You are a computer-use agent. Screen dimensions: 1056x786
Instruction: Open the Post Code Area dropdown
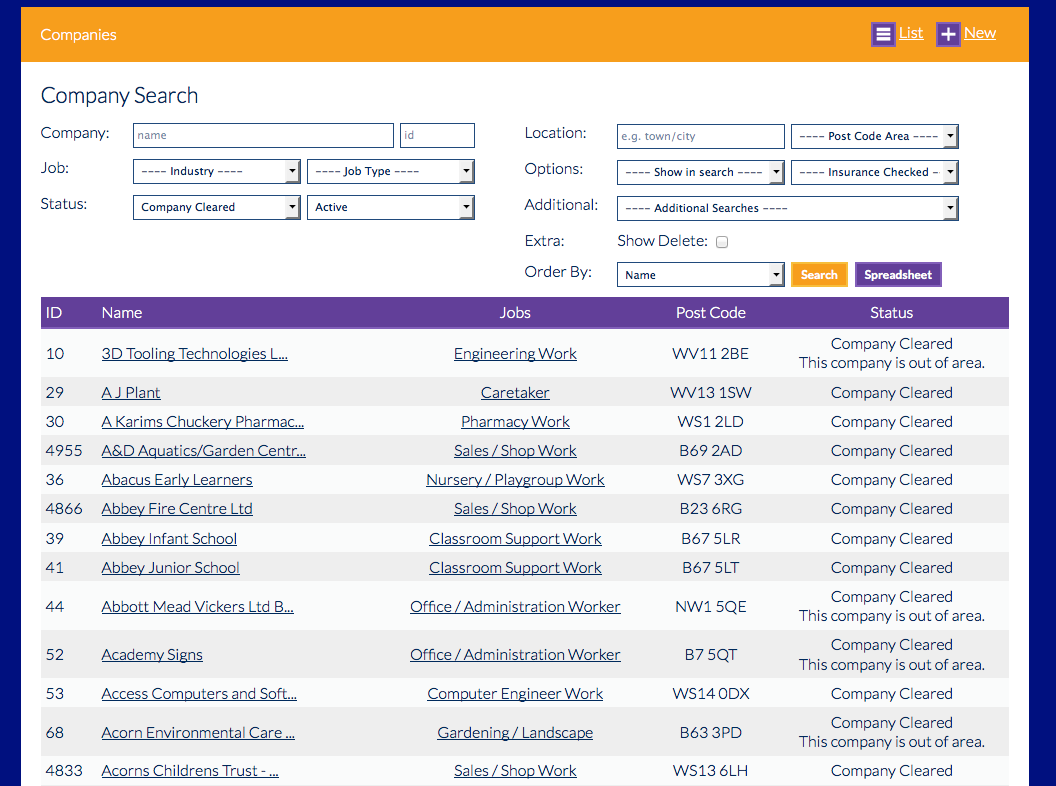[874, 136]
